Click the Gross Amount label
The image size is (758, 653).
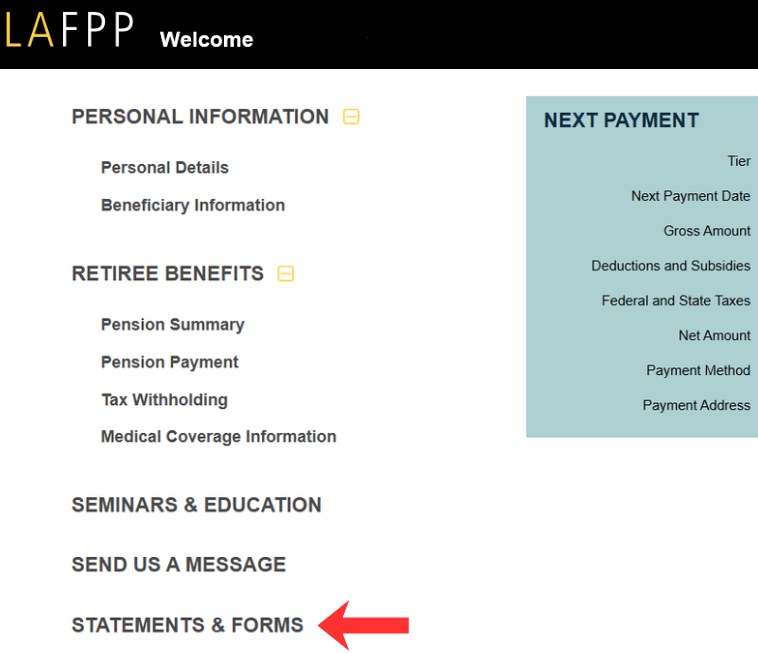point(706,231)
